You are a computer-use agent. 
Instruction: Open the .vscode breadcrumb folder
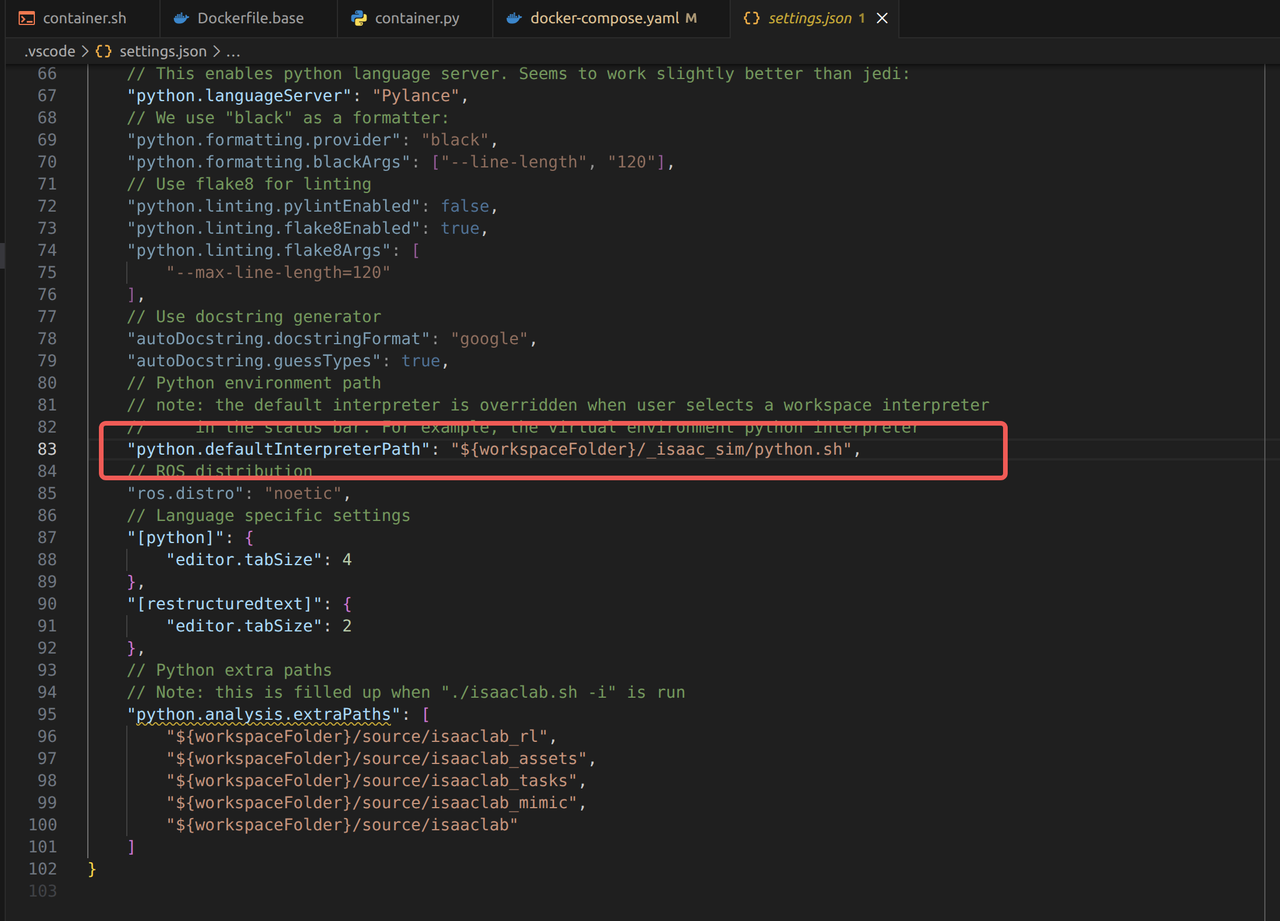coord(49,51)
